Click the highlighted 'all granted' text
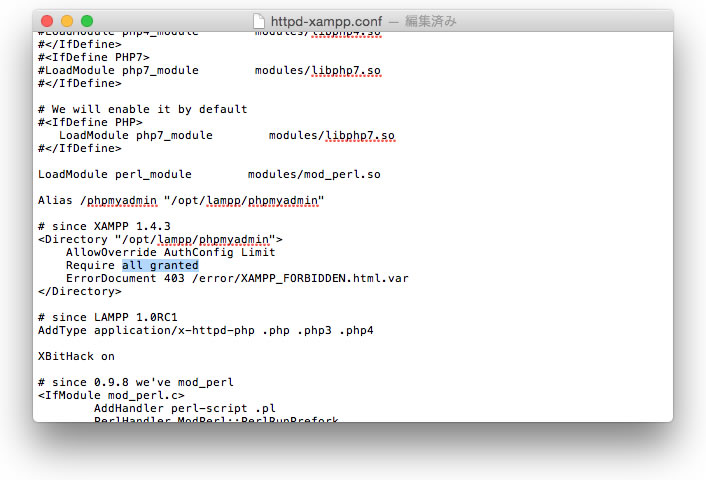Image resolution: width=706 pixels, height=480 pixels. coord(160,265)
